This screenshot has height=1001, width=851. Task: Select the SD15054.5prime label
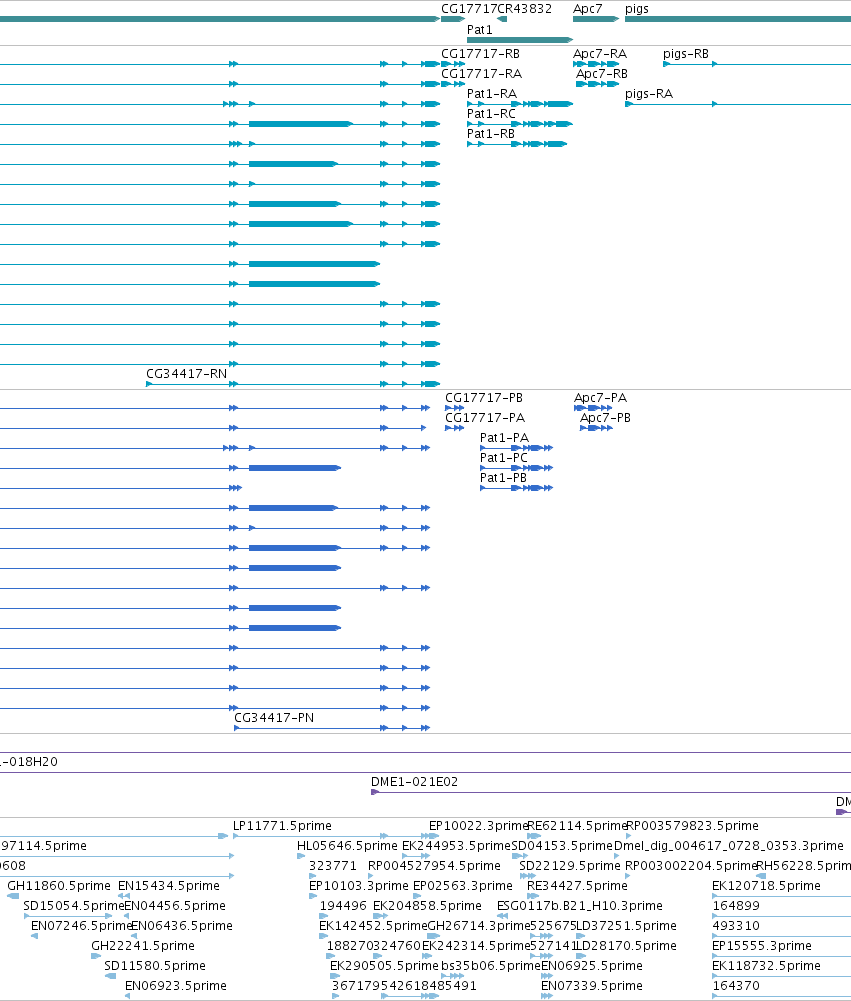(73, 906)
